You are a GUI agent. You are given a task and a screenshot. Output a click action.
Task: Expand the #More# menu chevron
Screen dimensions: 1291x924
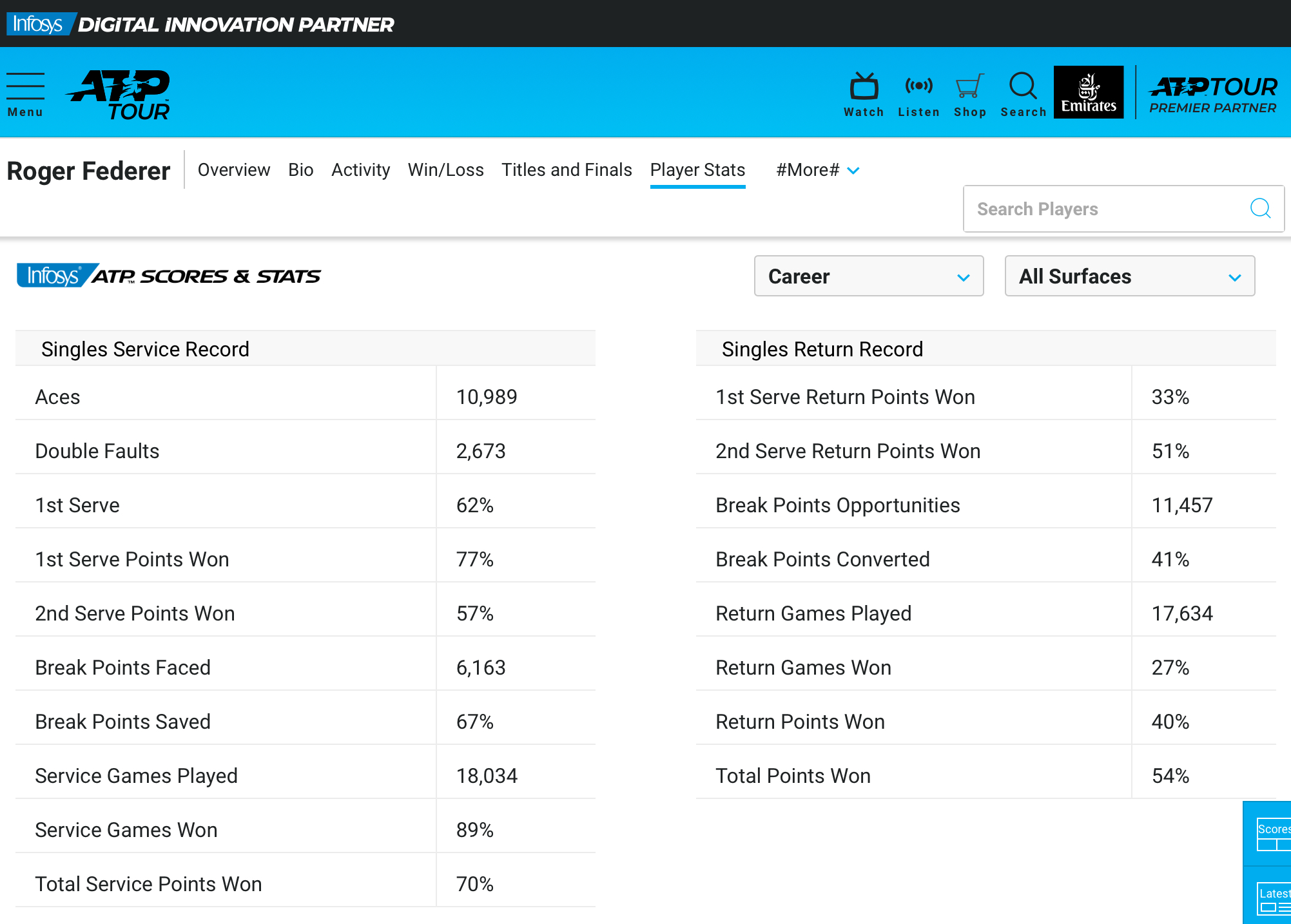click(x=853, y=171)
